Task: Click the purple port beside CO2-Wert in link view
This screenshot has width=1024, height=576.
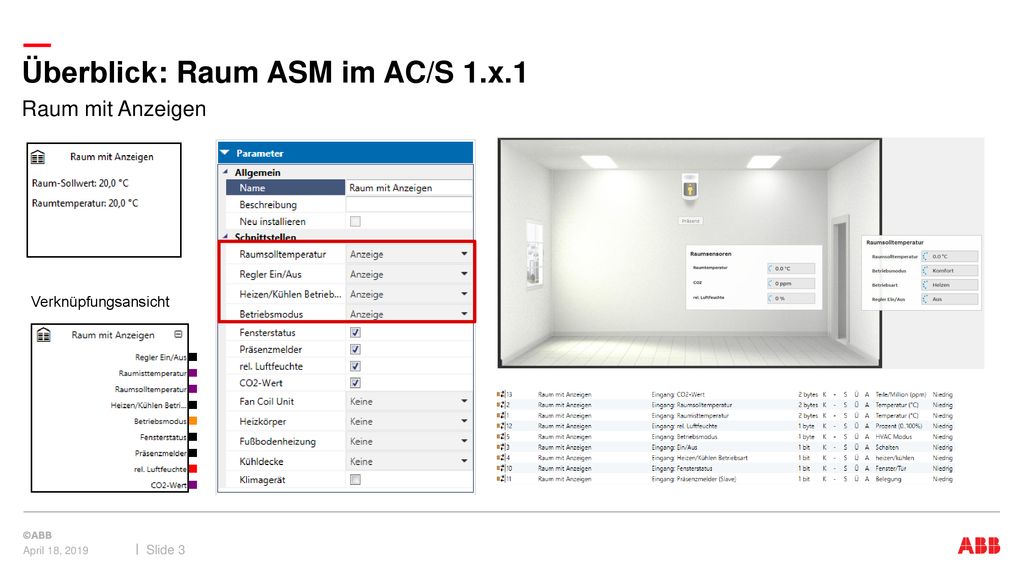Action: tap(193, 485)
